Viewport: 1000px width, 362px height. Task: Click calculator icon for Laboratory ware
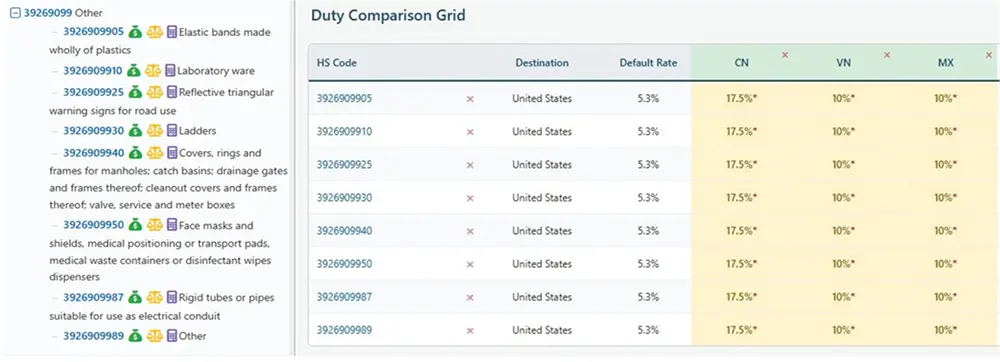point(170,71)
